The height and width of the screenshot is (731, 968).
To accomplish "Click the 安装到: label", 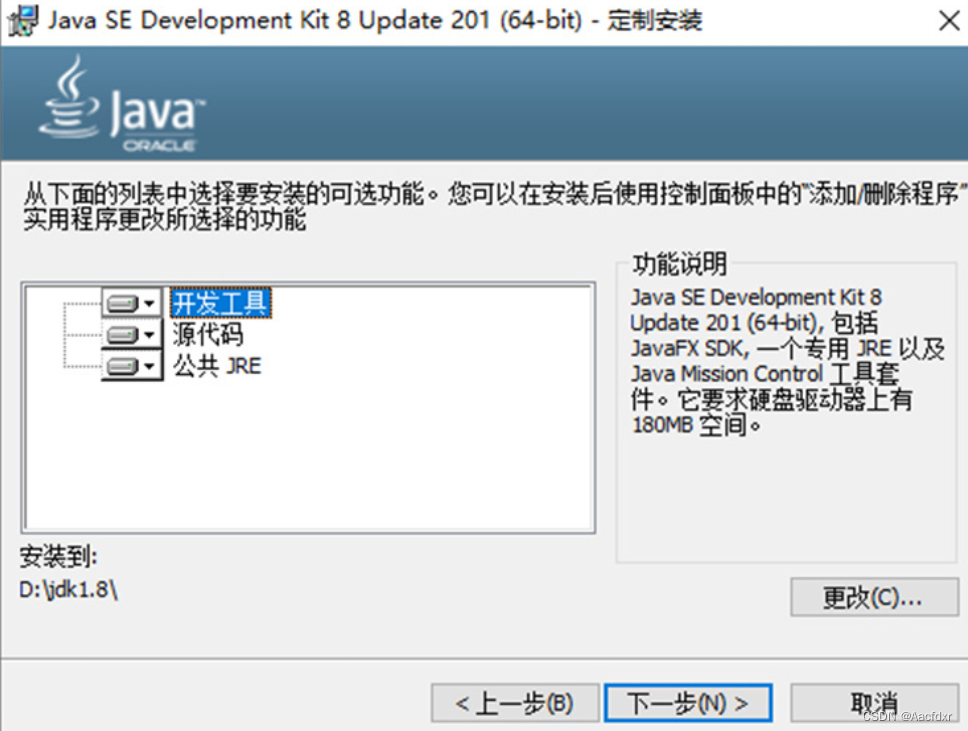I will (x=58, y=557).
